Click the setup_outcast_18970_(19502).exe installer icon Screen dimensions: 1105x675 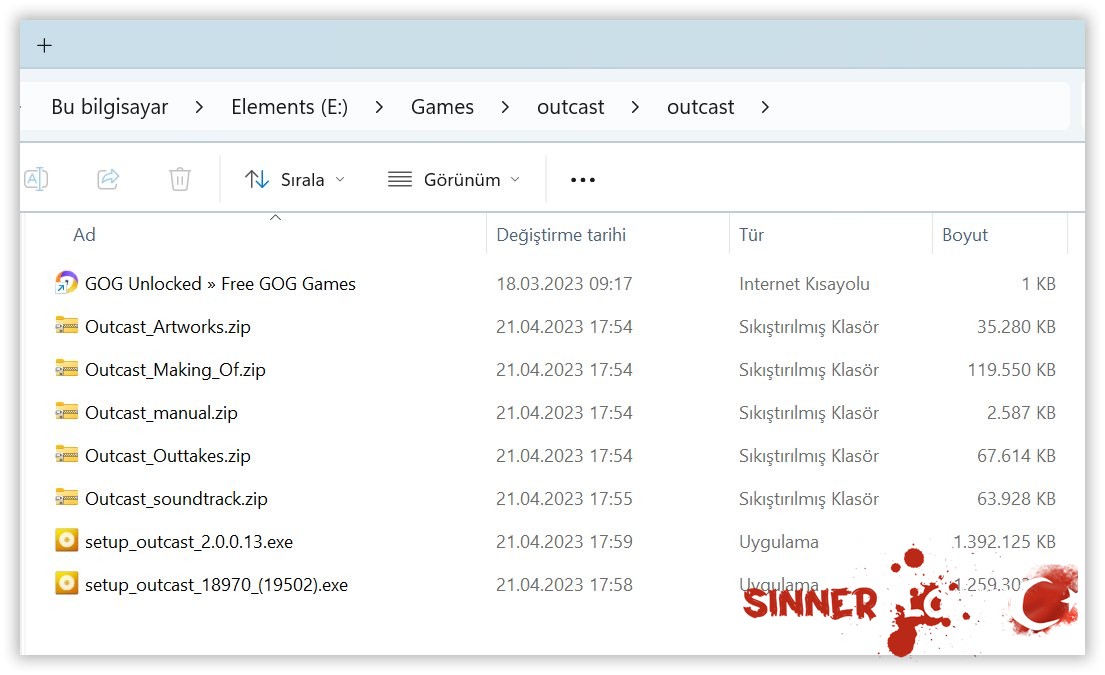pyautogui.click(x=66, y=583)
